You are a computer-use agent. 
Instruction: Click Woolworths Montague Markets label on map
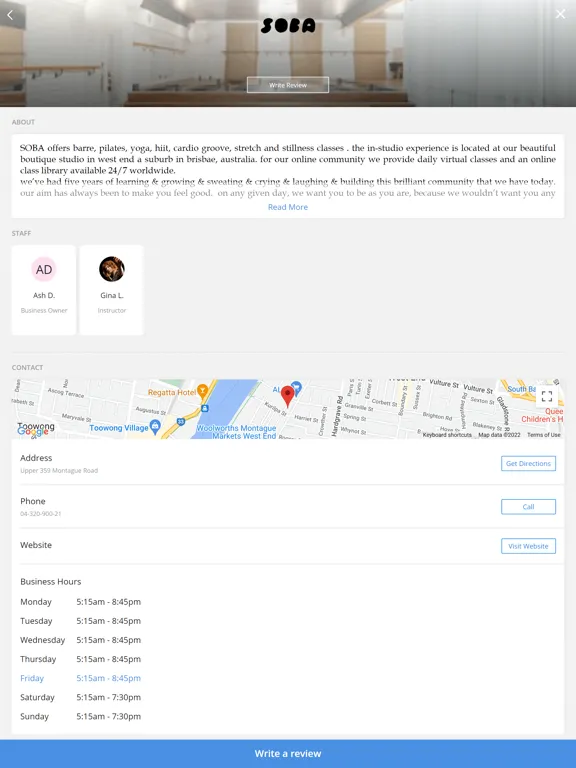(x=236, y=432)
